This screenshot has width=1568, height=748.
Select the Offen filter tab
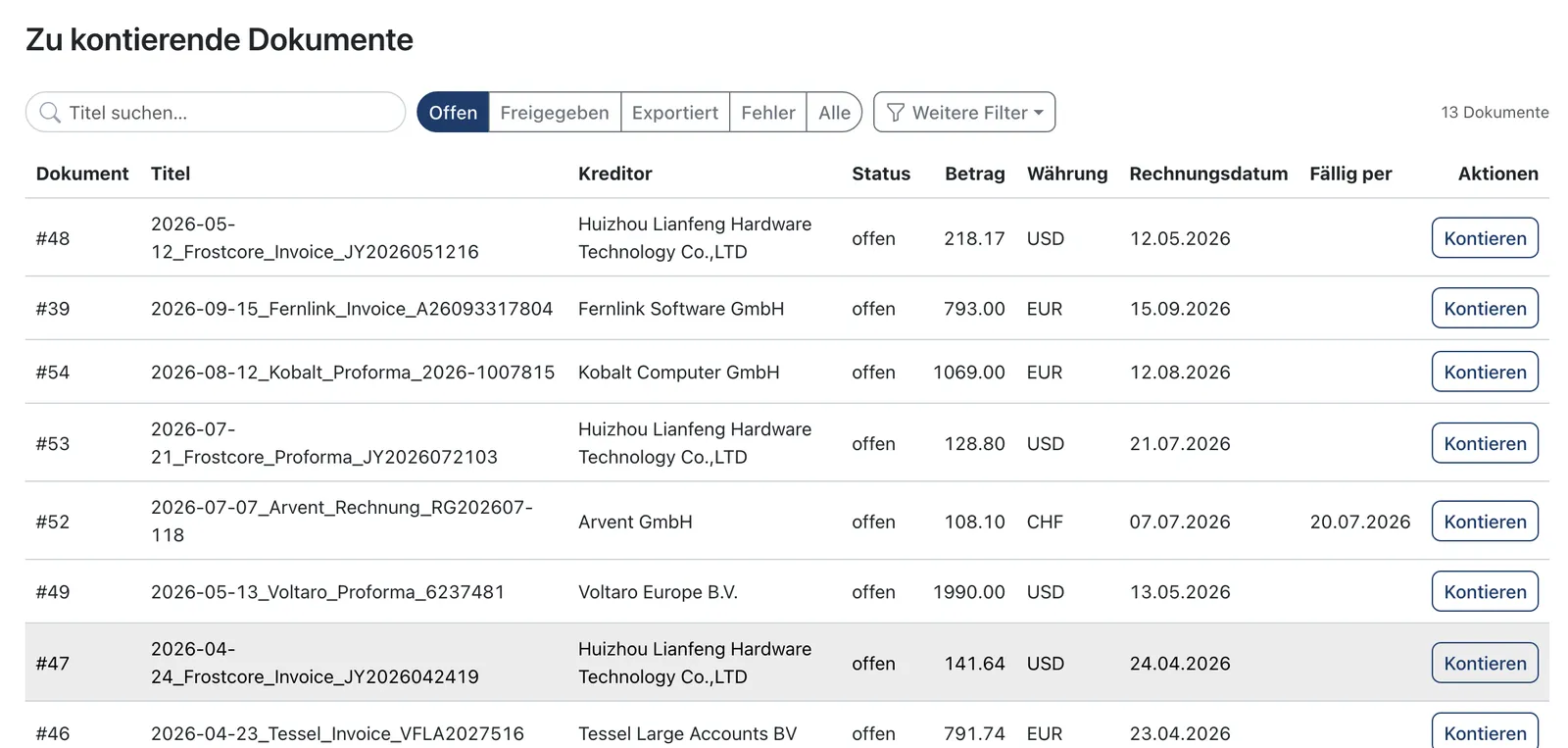click(x=453, y=112)
